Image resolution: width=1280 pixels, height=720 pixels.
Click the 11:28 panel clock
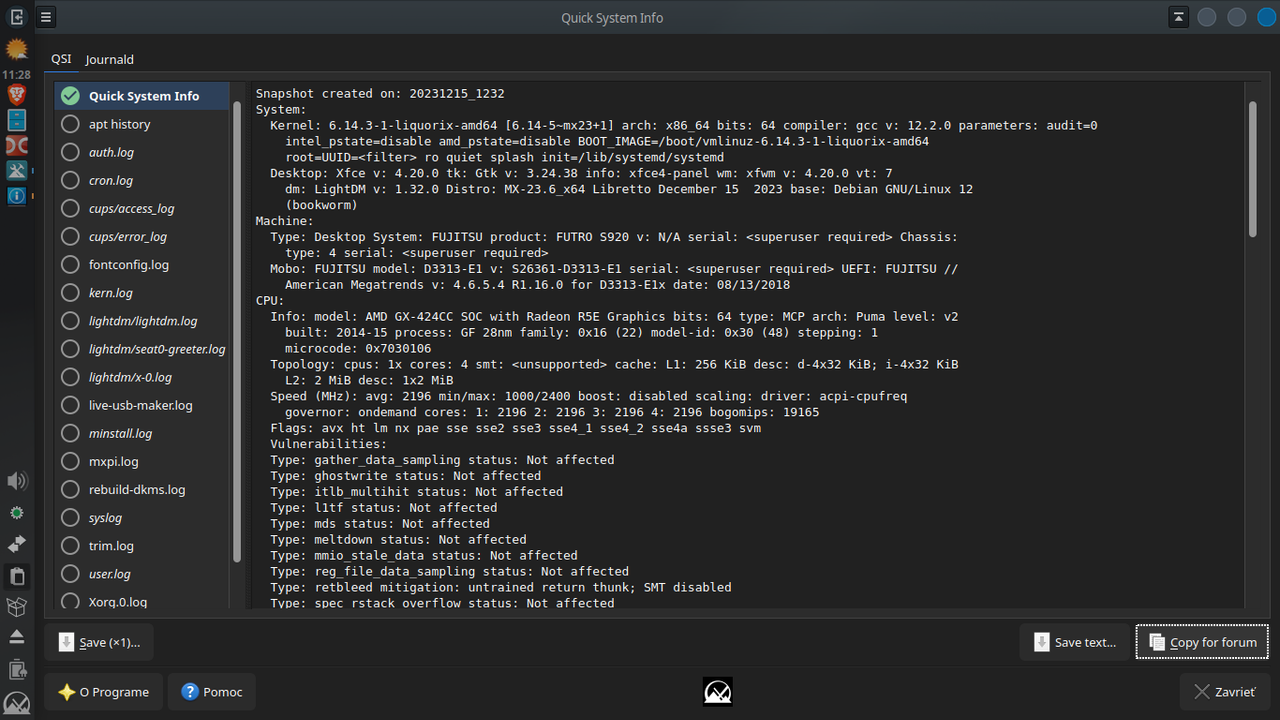click(x=16, y=75)
